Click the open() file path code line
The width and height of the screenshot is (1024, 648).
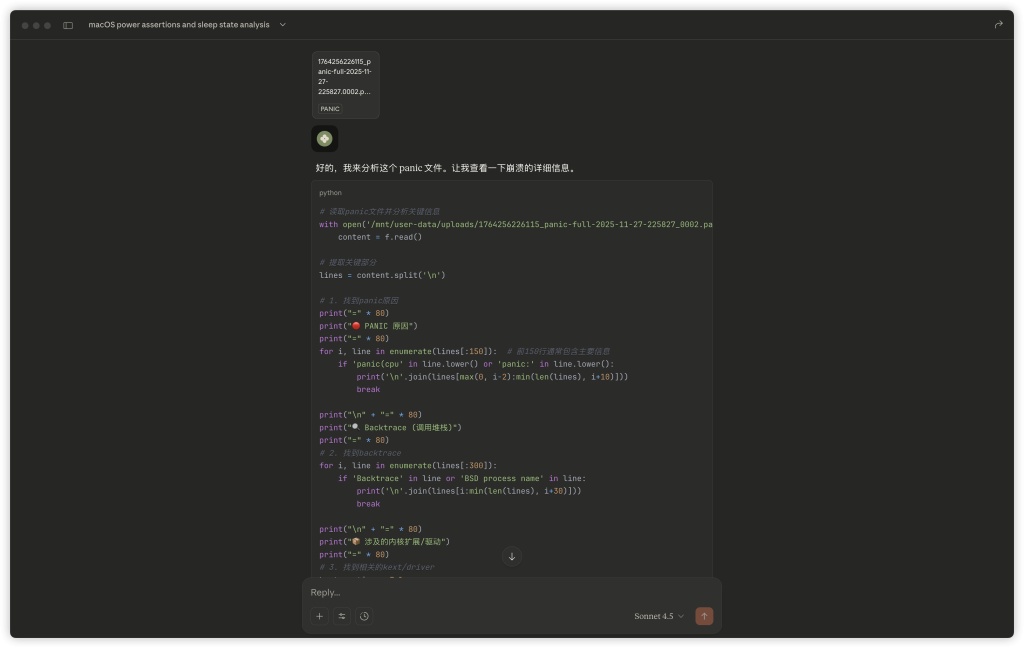point(515,225)
